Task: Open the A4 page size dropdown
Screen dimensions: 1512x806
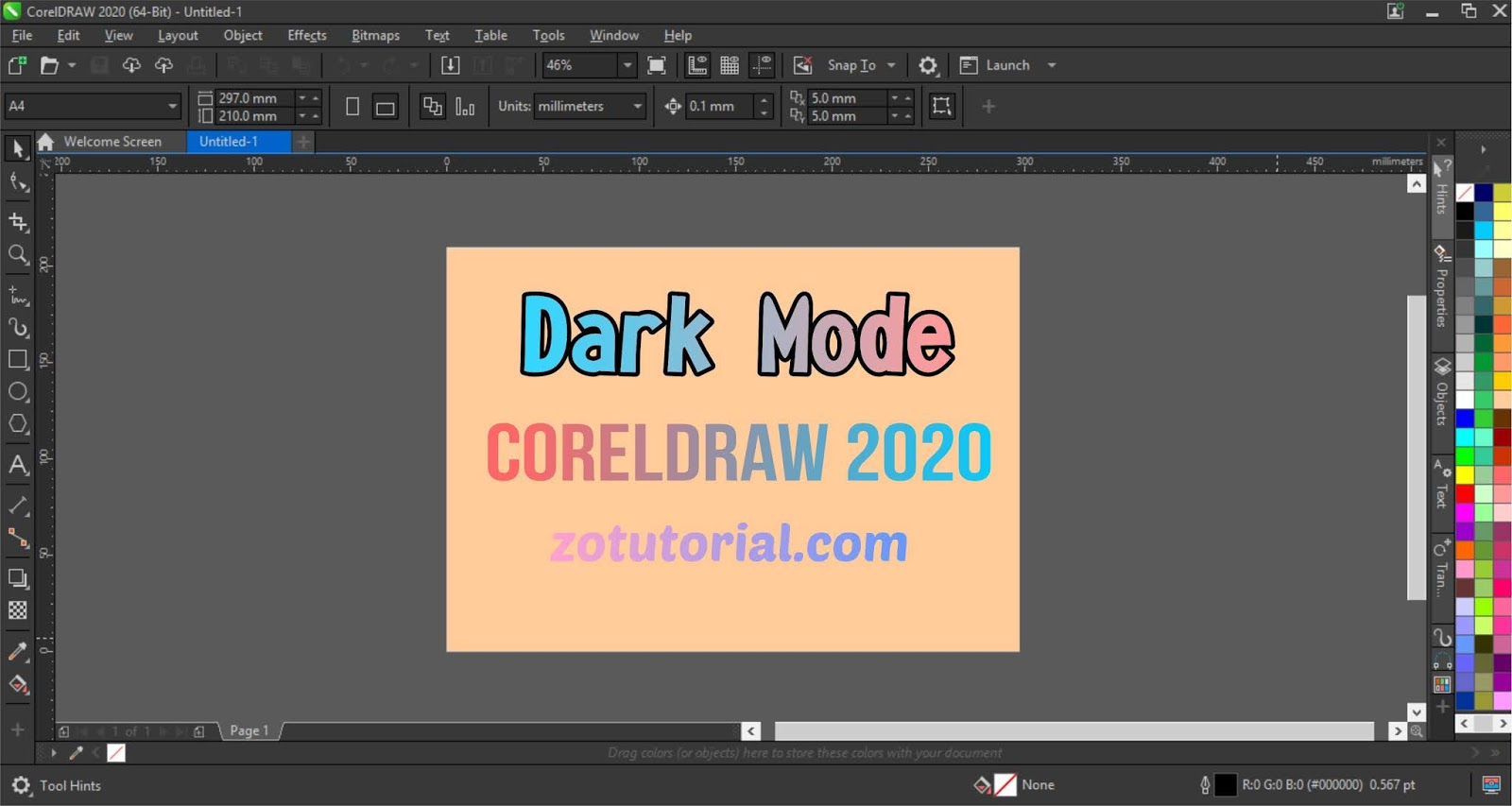Action: pos(172,106)
